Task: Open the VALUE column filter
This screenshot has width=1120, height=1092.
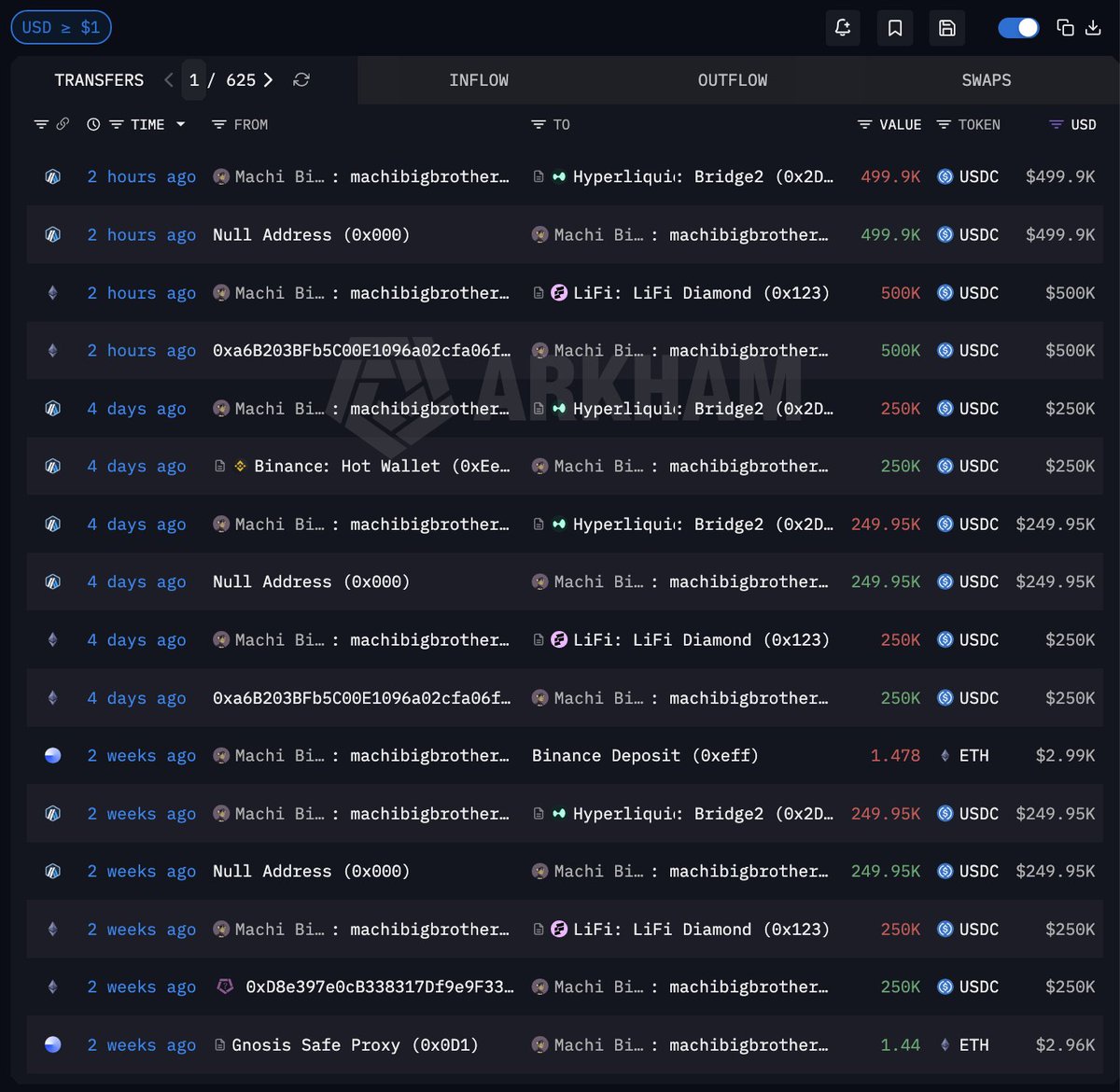Action: [x=865, y=124]
